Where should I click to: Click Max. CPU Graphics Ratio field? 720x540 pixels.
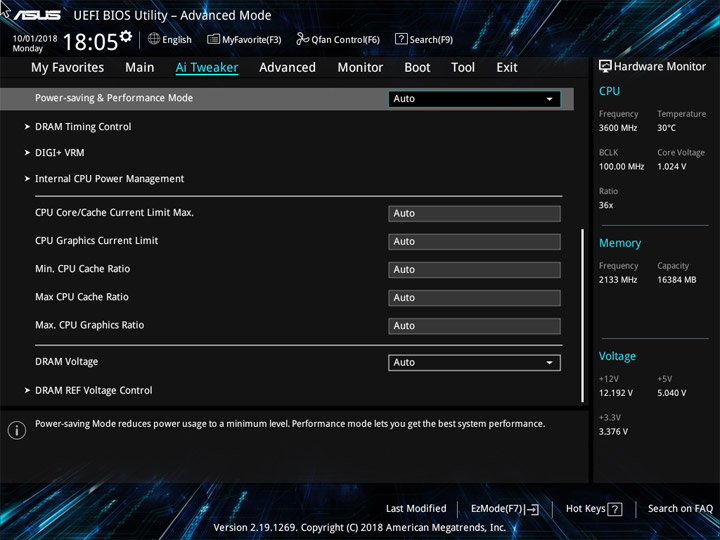point(474,326)
